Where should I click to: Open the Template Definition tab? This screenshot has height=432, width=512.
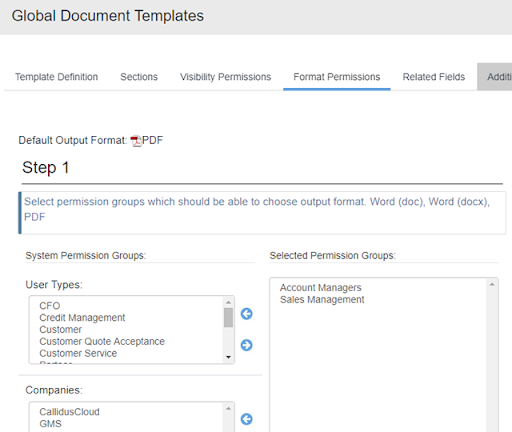pyautogui.click(x=56, y=77)
